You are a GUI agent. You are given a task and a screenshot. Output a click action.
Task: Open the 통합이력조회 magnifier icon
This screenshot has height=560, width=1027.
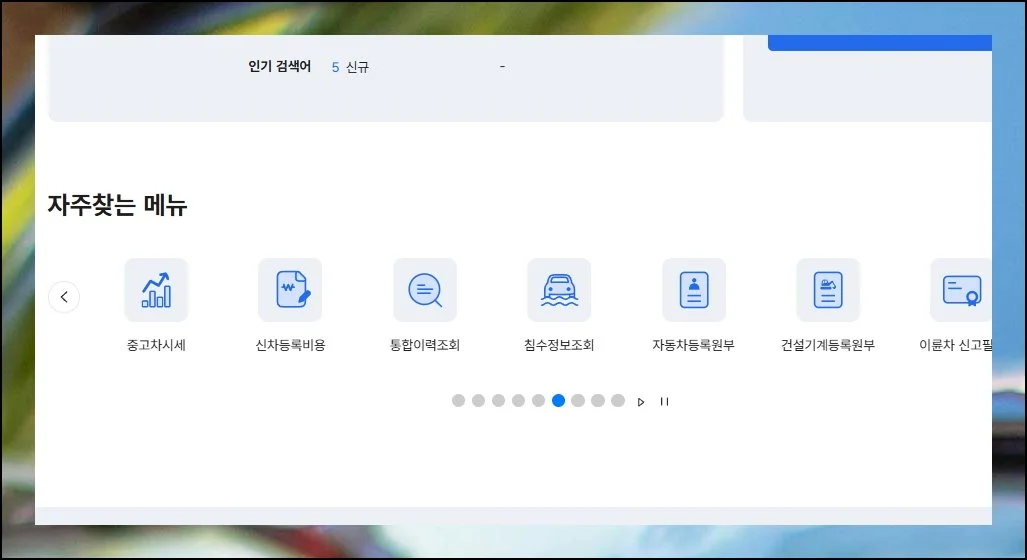425,290
